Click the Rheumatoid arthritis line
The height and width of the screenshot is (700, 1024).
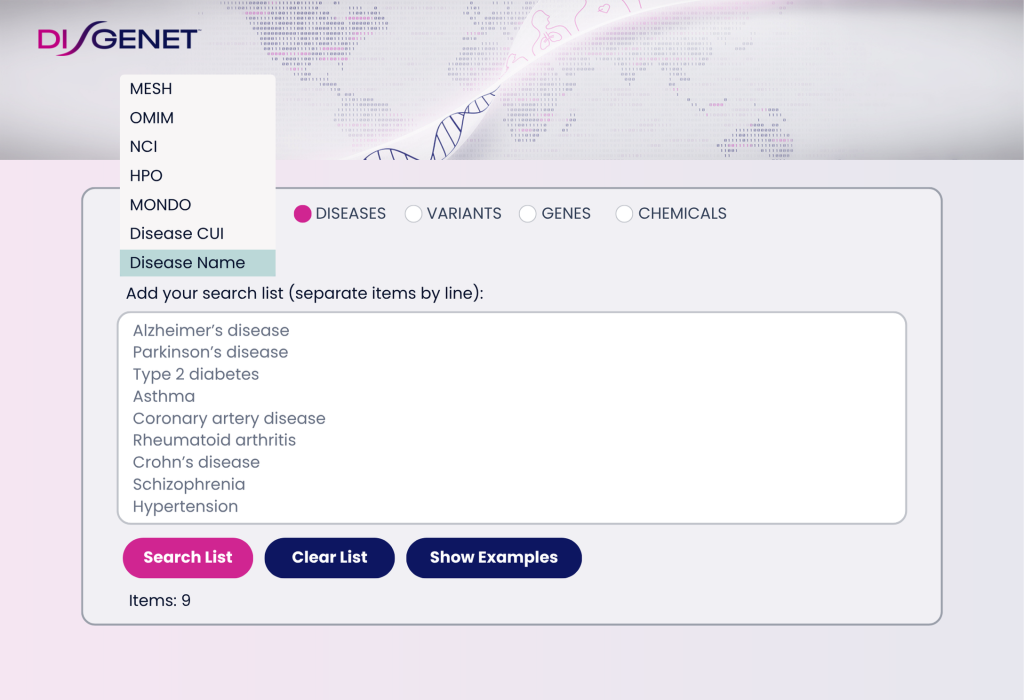coord(214,440)
